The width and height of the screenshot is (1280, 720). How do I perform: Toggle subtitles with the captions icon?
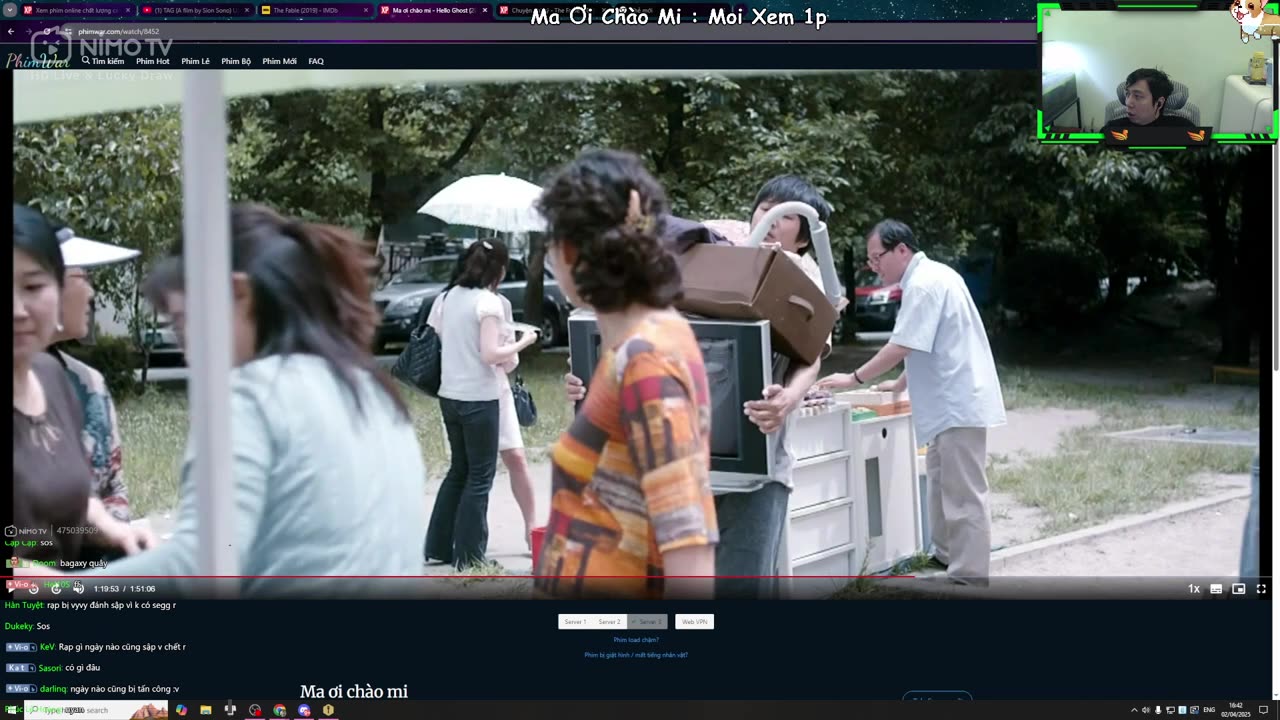coord(1216,589)
